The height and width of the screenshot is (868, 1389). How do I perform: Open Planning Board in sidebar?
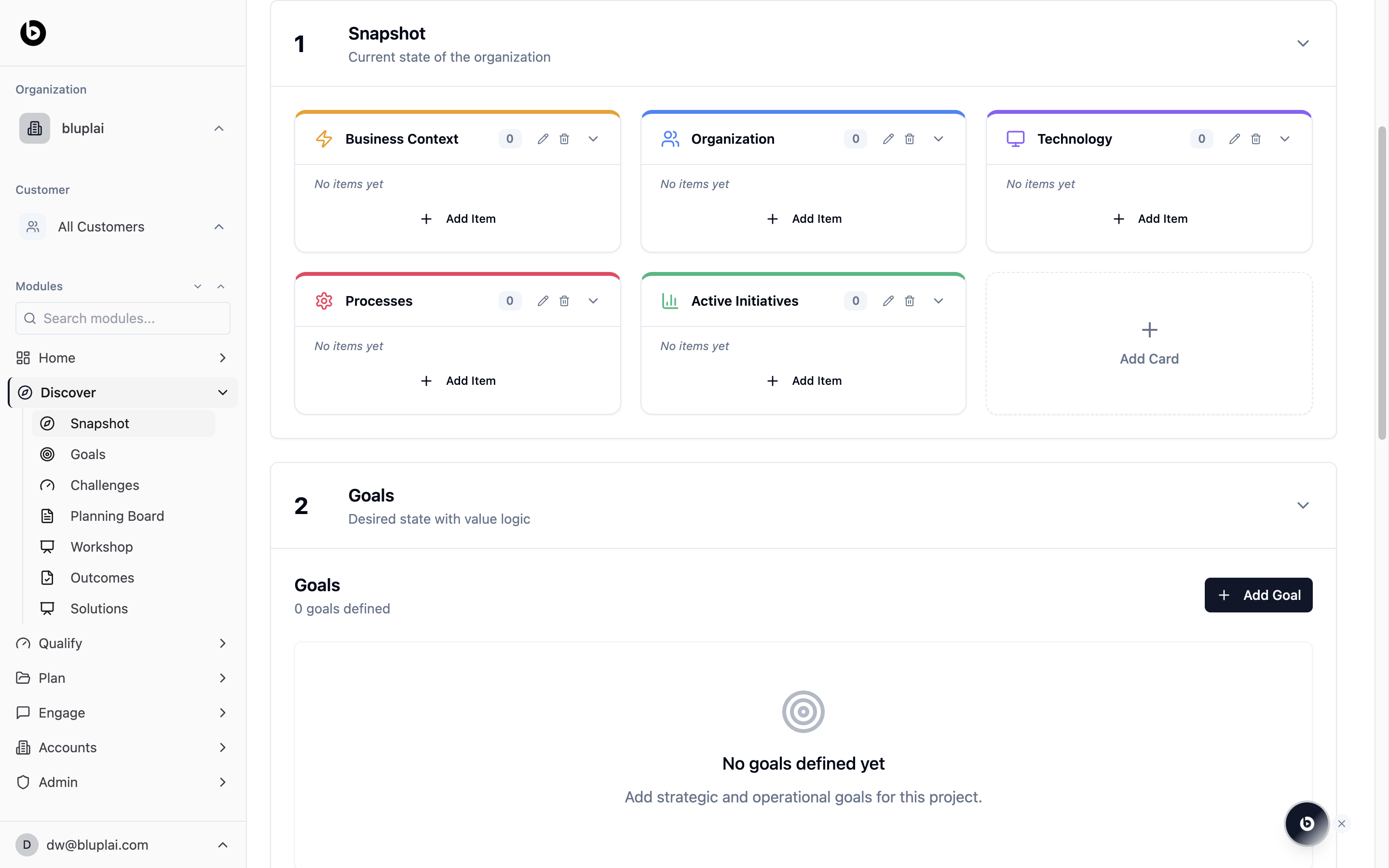tap(117, 516)
